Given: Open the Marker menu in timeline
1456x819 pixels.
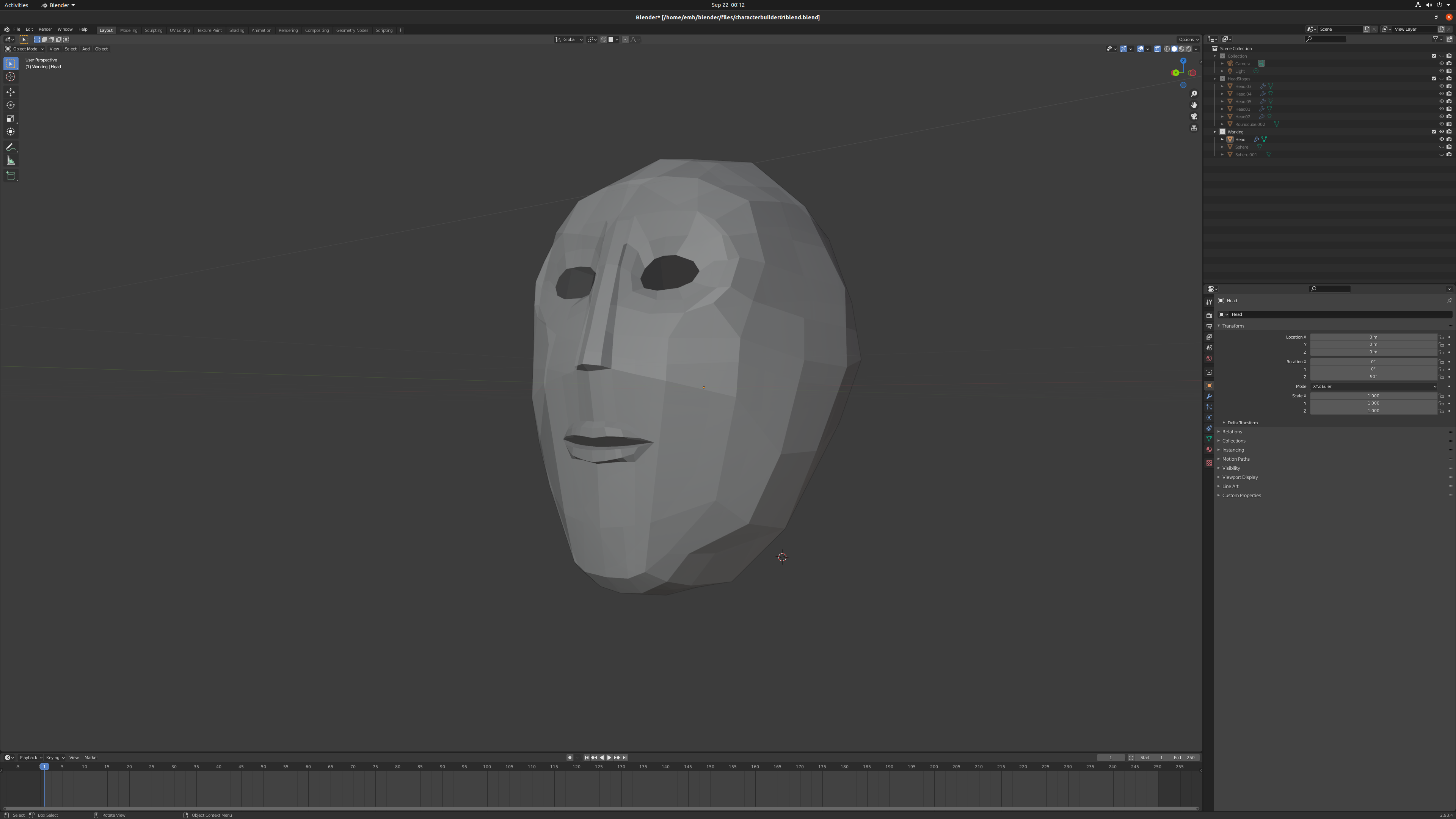Looking at the screenshot, I should coord(91,758).
